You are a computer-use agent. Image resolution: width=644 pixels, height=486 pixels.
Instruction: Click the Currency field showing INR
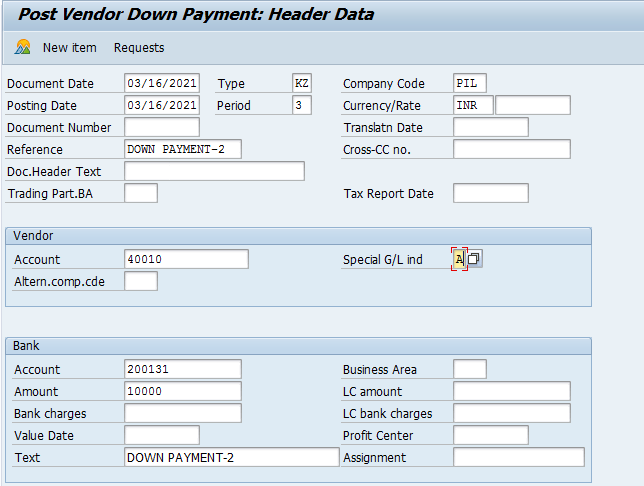[x=473, y=105]
